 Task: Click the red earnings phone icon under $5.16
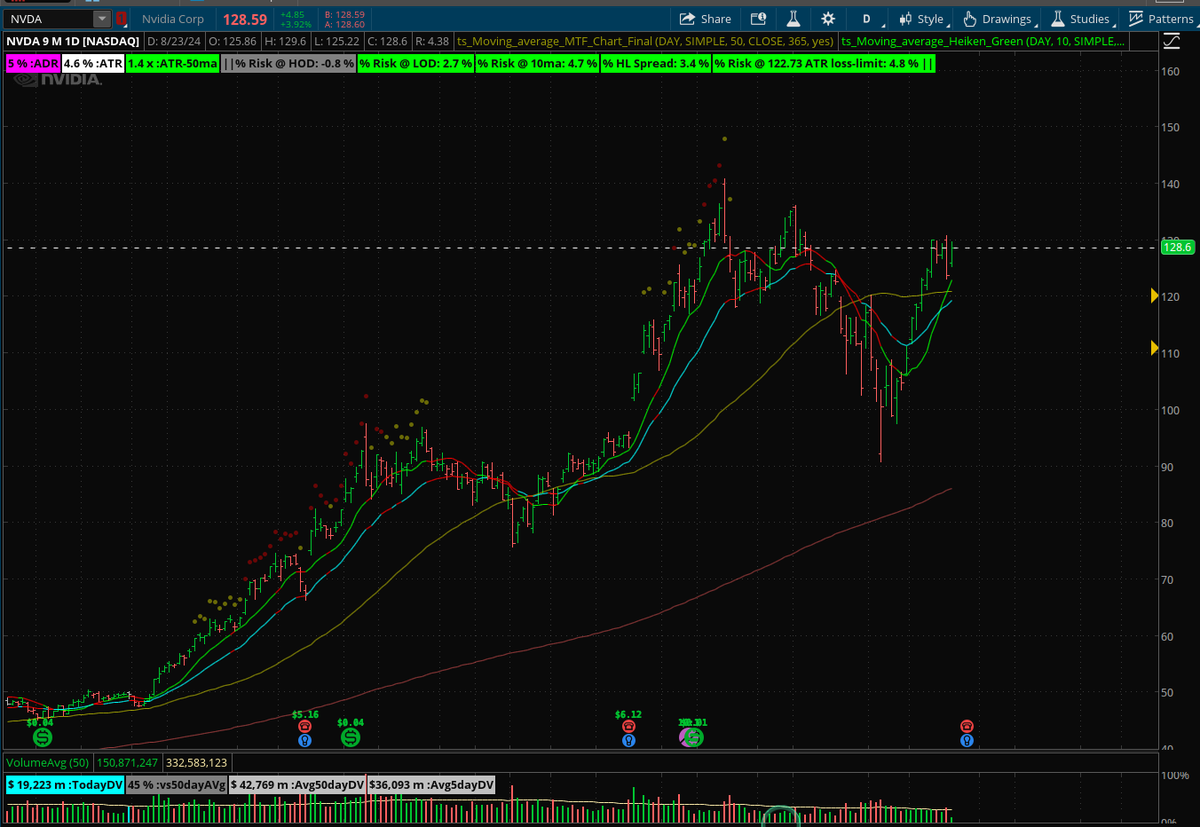305,727
